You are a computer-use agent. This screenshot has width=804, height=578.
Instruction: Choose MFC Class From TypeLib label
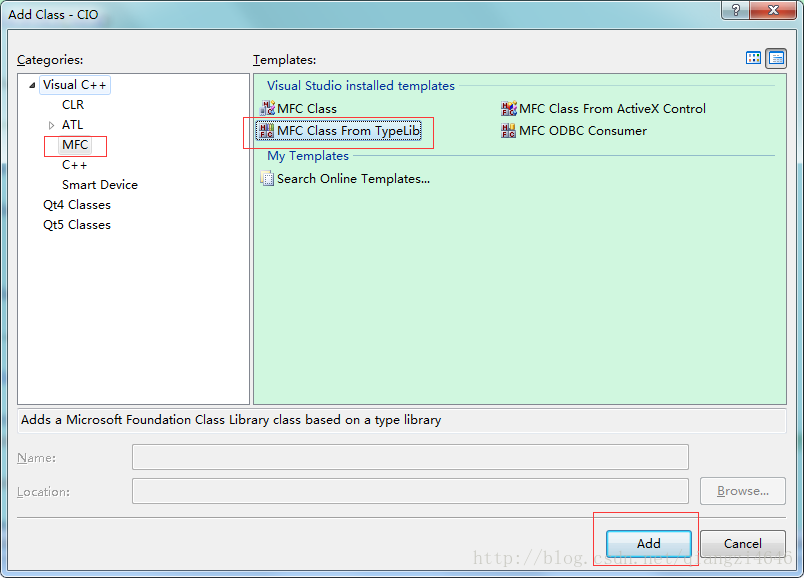(x=349, y=131)
